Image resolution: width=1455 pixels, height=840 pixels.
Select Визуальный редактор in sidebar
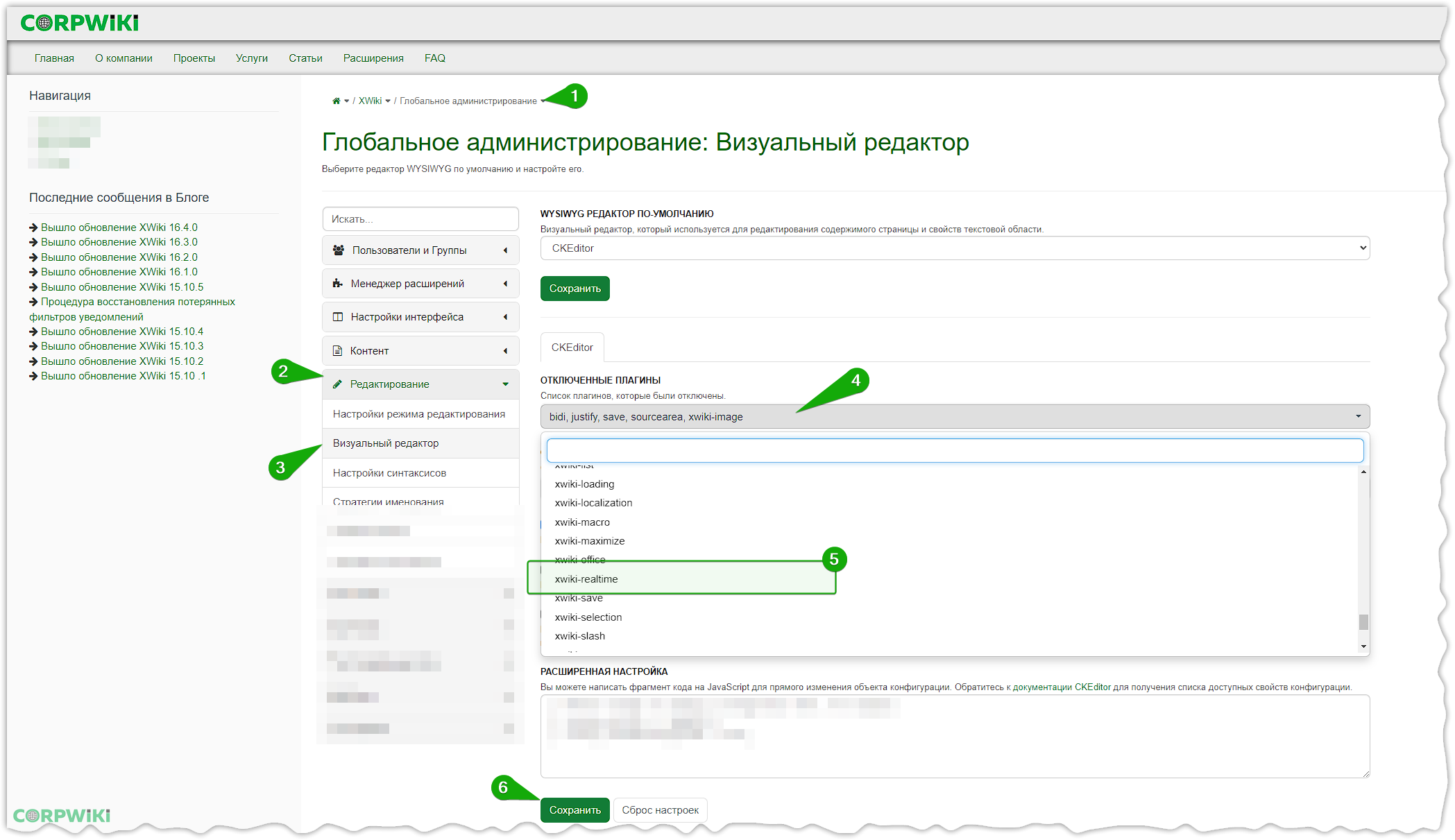click(x=420, y=443)
